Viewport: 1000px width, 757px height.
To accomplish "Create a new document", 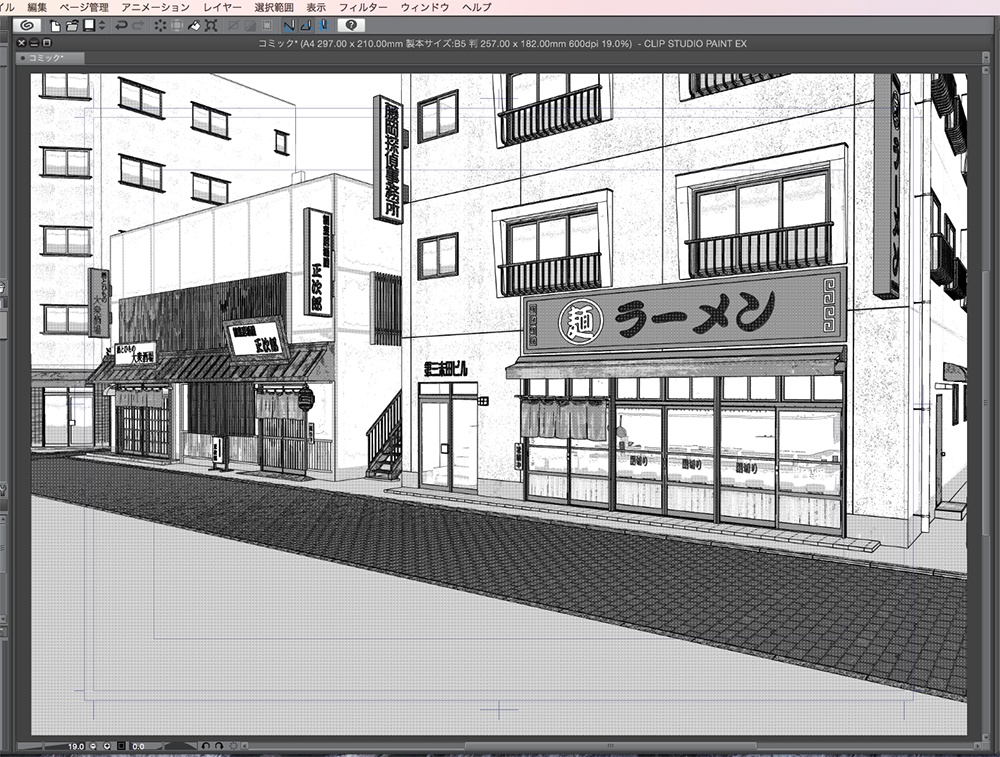I will tap(55, 26).
